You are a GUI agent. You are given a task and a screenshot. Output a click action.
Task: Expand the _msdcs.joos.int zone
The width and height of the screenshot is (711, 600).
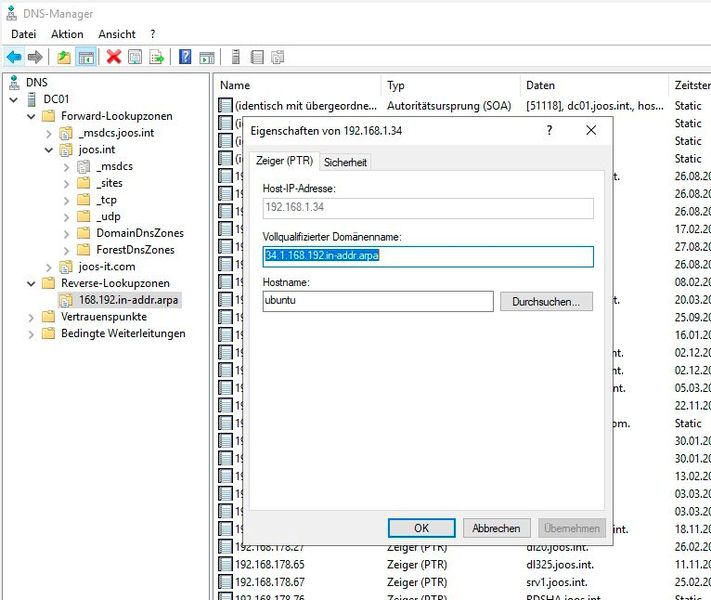pos(49,133)
